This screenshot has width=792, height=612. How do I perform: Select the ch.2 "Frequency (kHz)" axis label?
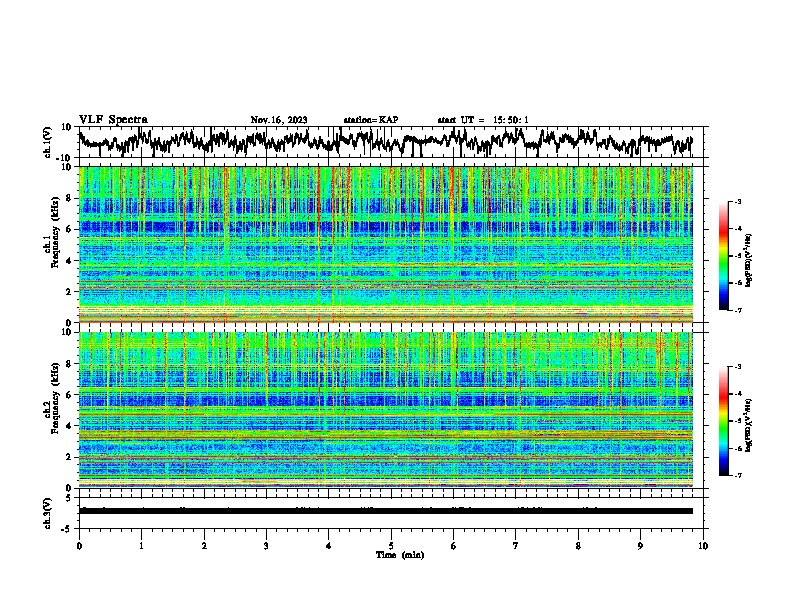point(56,398)
